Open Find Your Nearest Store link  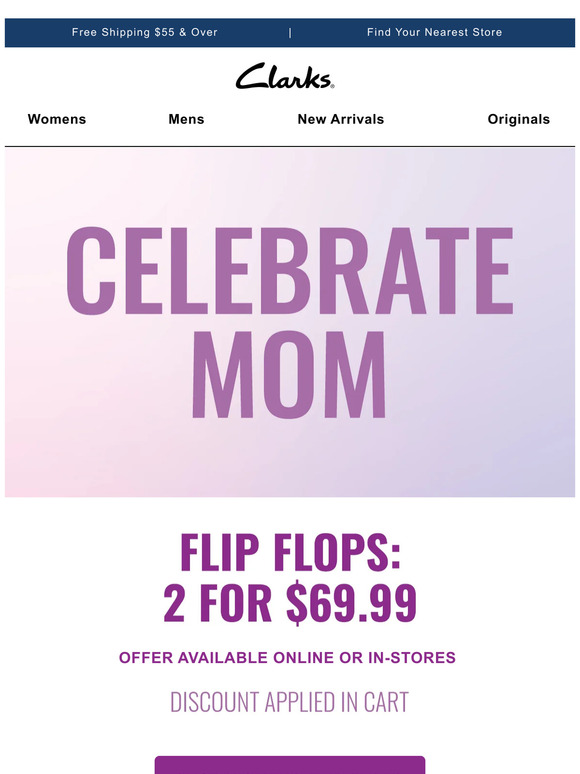[434, 33]
